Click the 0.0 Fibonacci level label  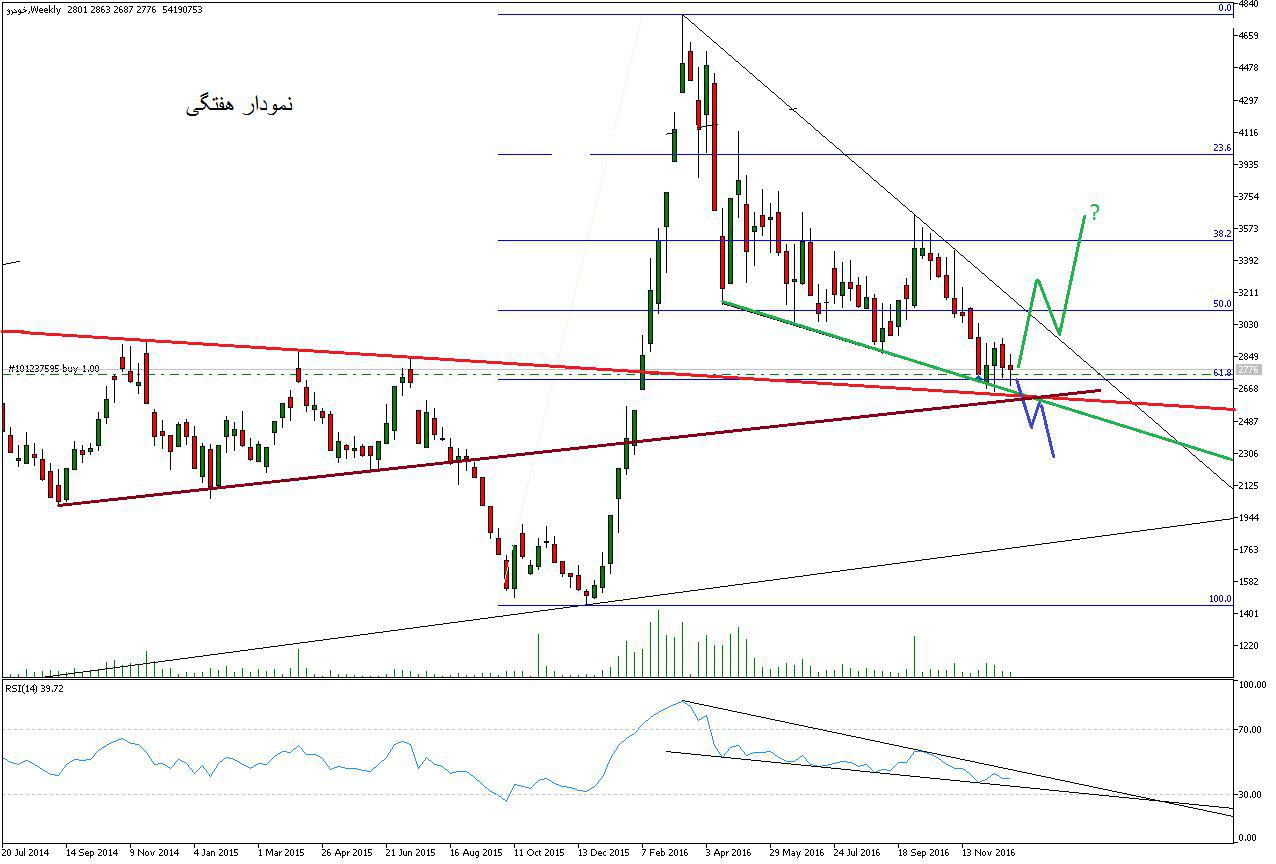click(1224, 8)
